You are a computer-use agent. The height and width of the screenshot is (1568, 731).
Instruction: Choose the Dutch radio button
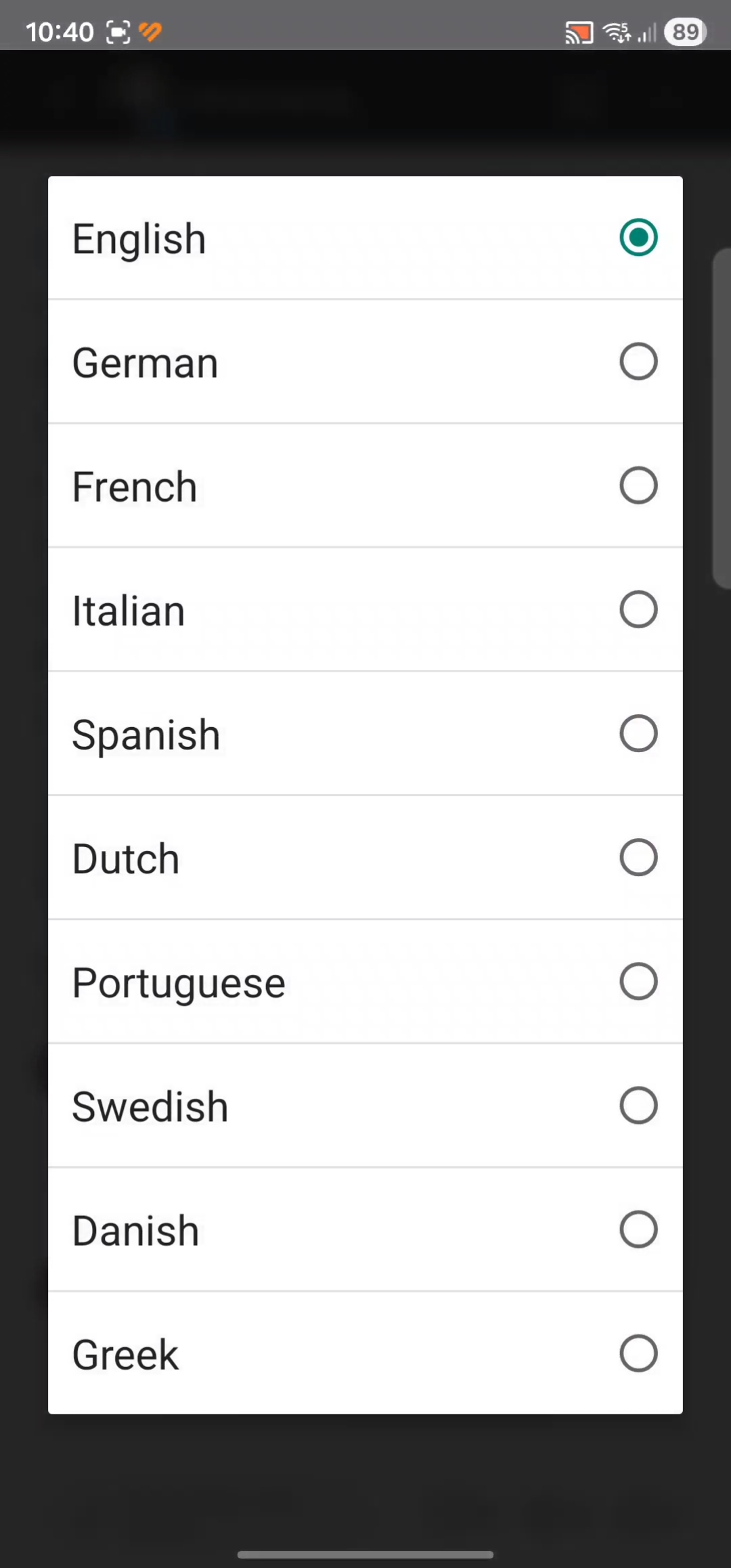coord(638,857)
